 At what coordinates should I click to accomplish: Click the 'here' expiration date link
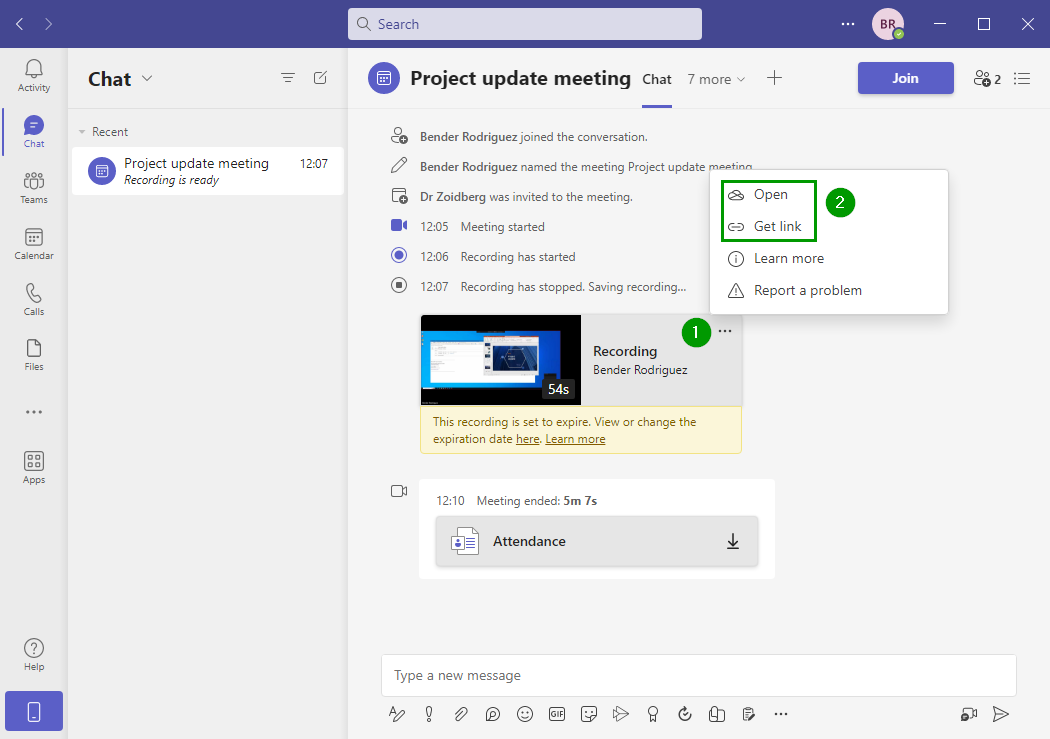tap(527, 439)
